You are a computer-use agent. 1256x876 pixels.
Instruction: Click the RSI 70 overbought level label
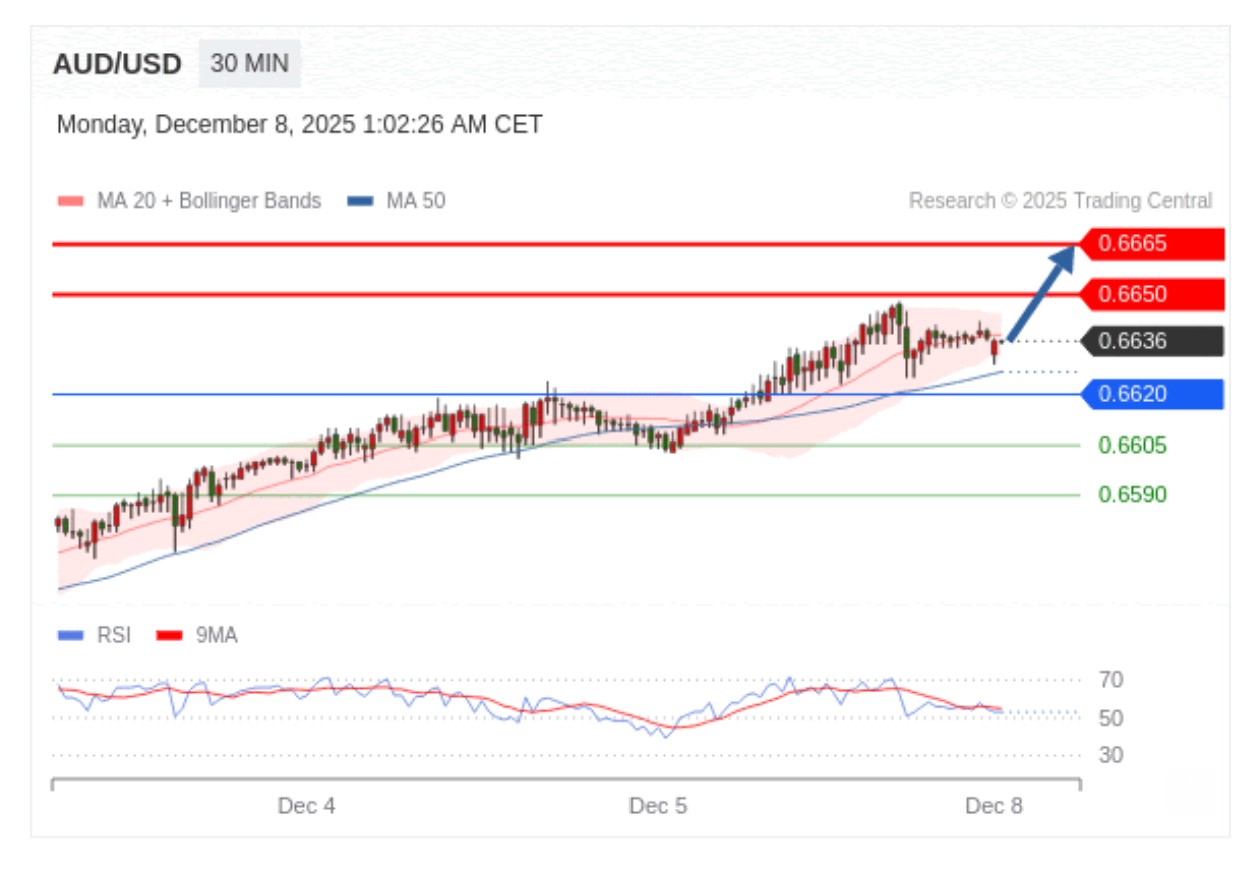(x=1110, y=680)
